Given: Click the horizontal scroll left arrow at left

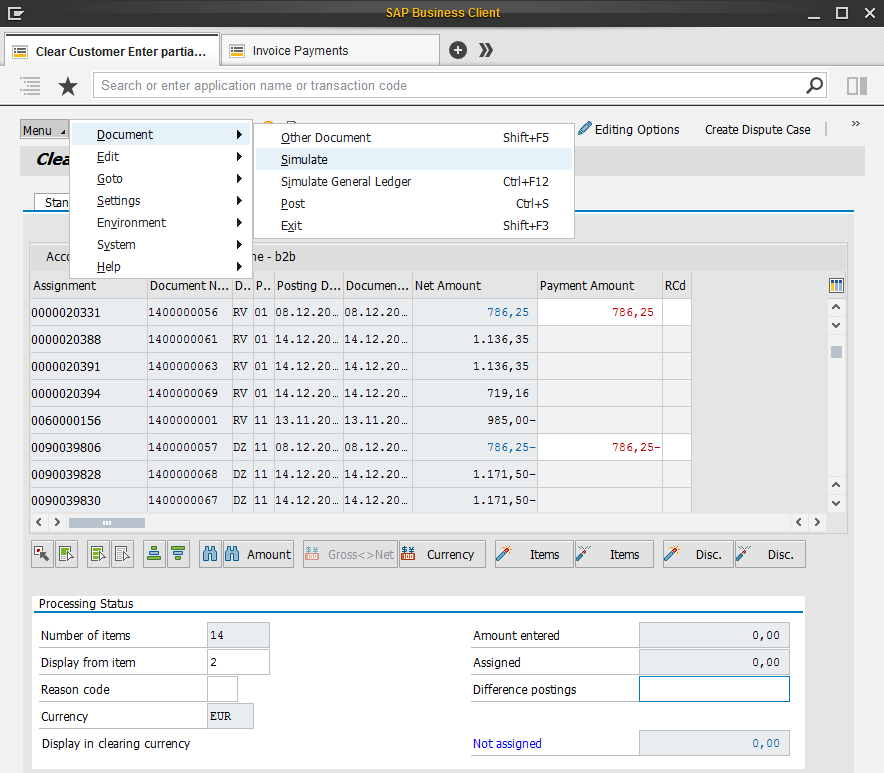Looking at the screenshot, I should pyautogui.click(x=38, y=522).
